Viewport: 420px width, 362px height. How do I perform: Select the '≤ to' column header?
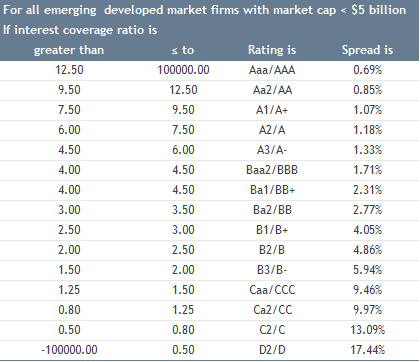pos(183,50)
